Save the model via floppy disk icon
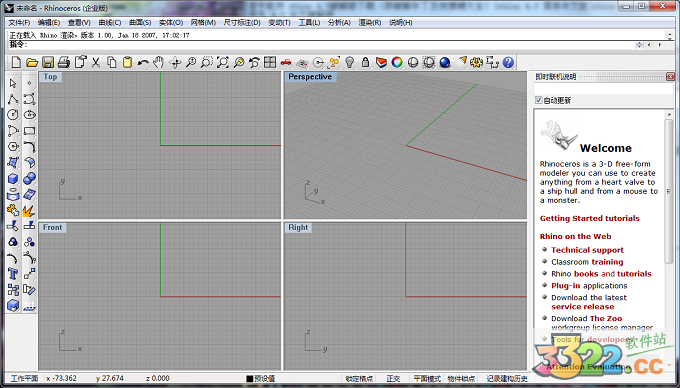 [x=48, y=62]
